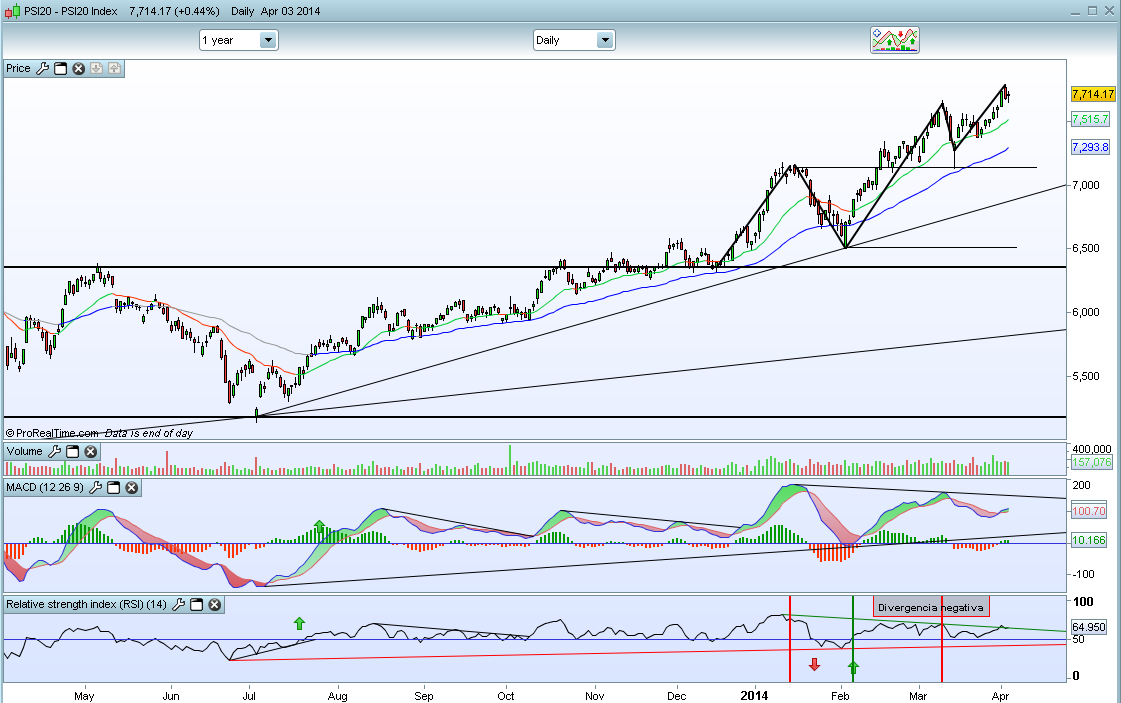Click the yellow 7,714.17 price label
This screenshot has width=1121, height=703.
[1093, 94]
